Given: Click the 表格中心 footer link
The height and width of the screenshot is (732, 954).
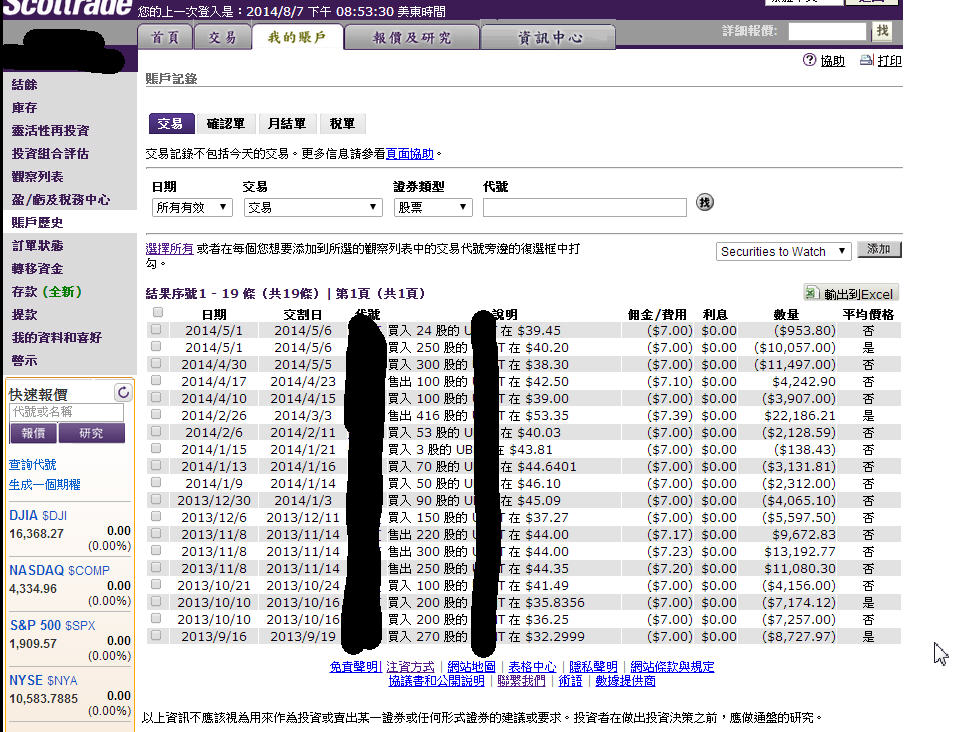Looking at the screenshot, I should coord(532,667).
